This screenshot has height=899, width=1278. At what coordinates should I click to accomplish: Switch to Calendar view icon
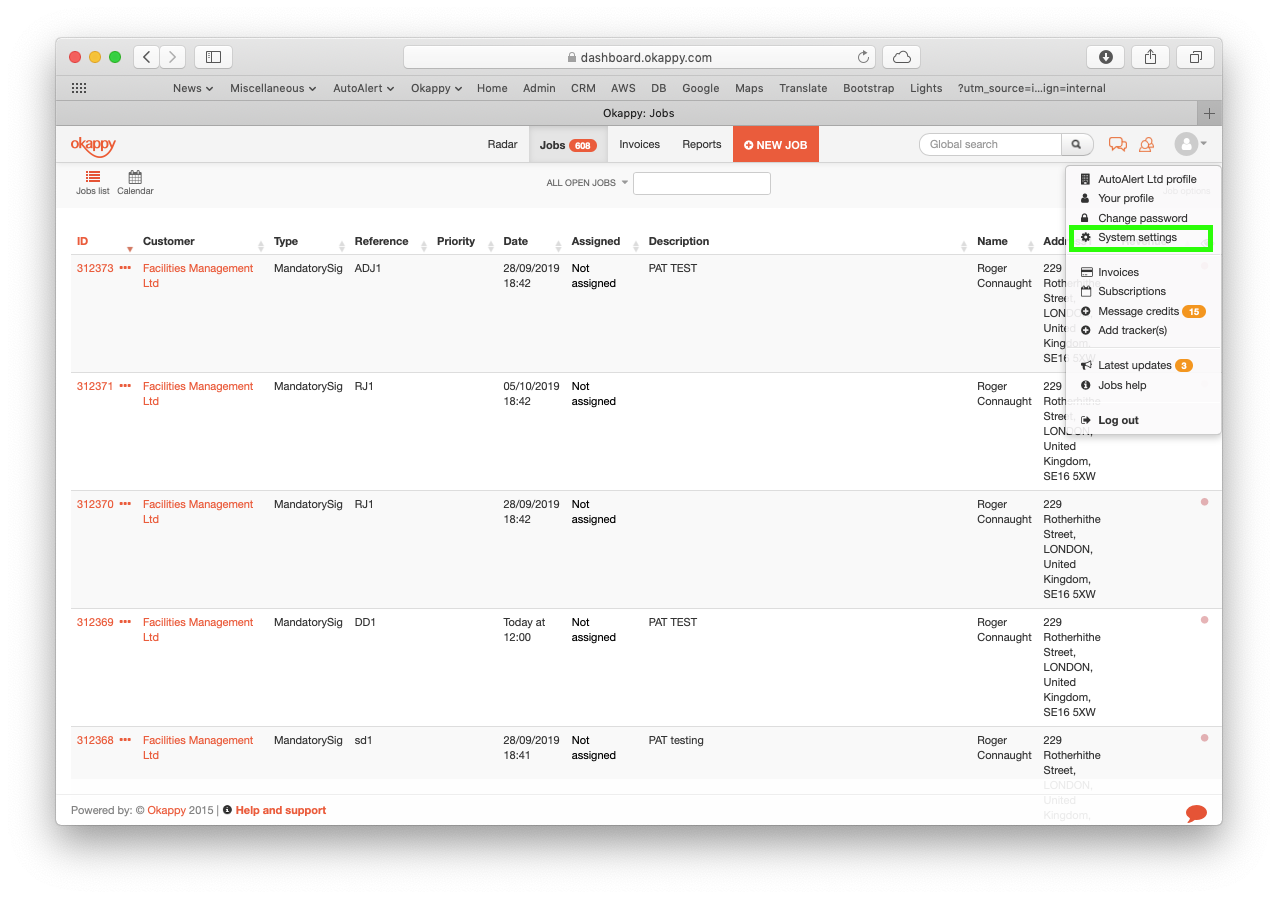click(x=135, y=182)
